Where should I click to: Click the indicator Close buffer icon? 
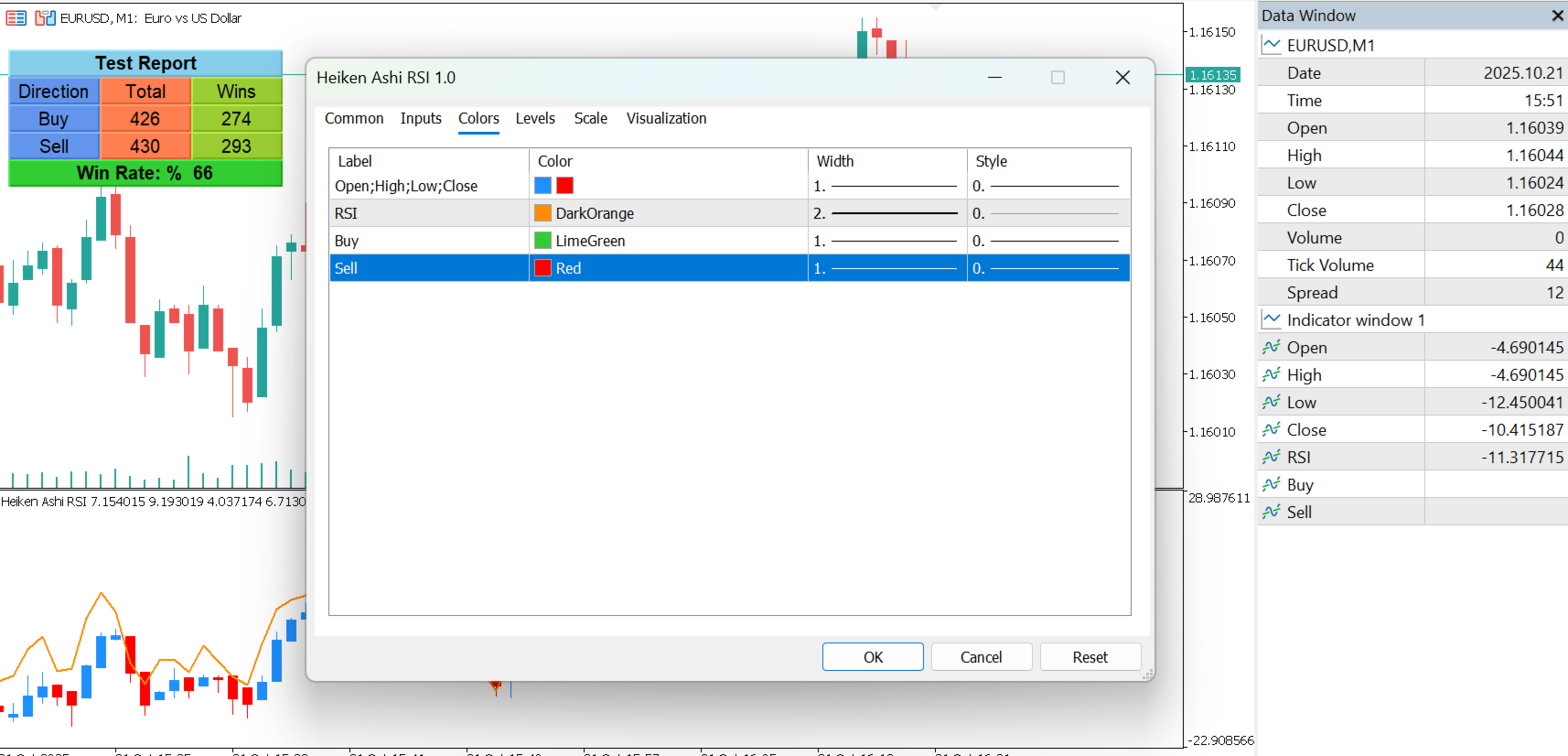(x=1272, y=429)
